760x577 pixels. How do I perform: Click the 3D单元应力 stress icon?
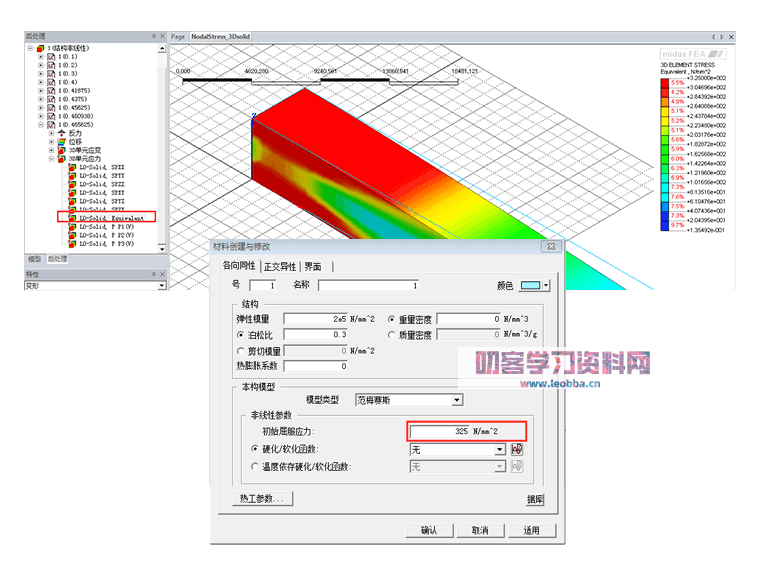coord(62,159)
